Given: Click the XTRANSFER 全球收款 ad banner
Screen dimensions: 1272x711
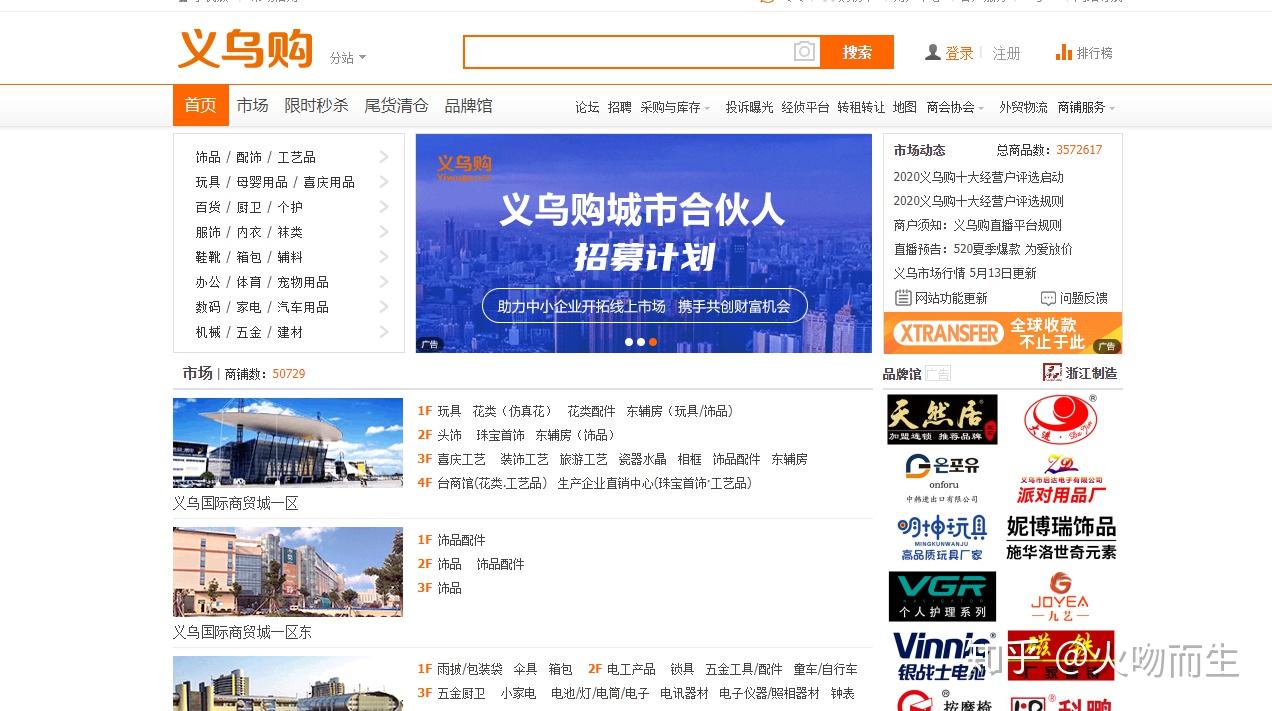Looking at the screenshot, I should tap(1002, 333).
